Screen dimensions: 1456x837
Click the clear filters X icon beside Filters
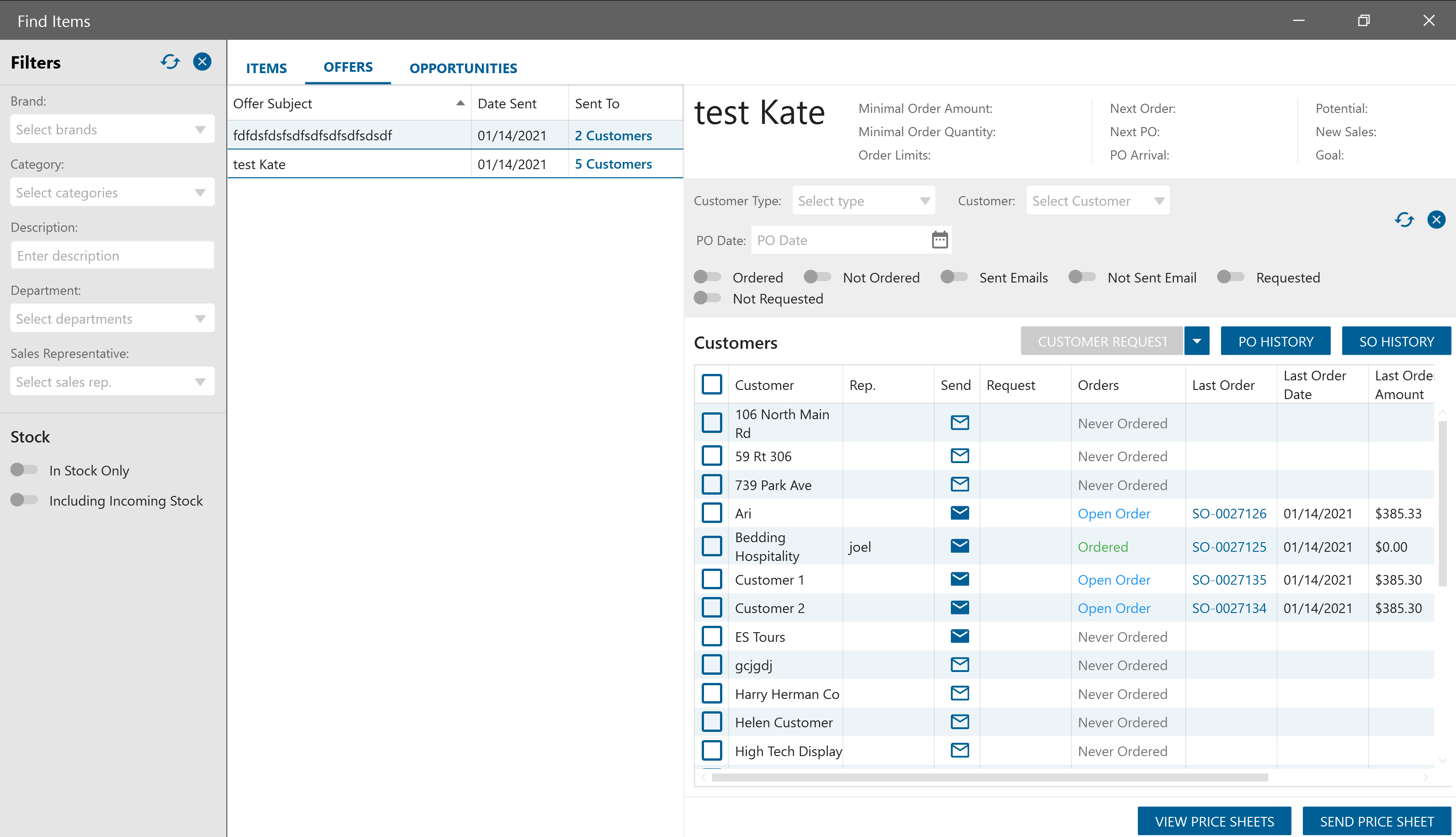click(202, 62)
